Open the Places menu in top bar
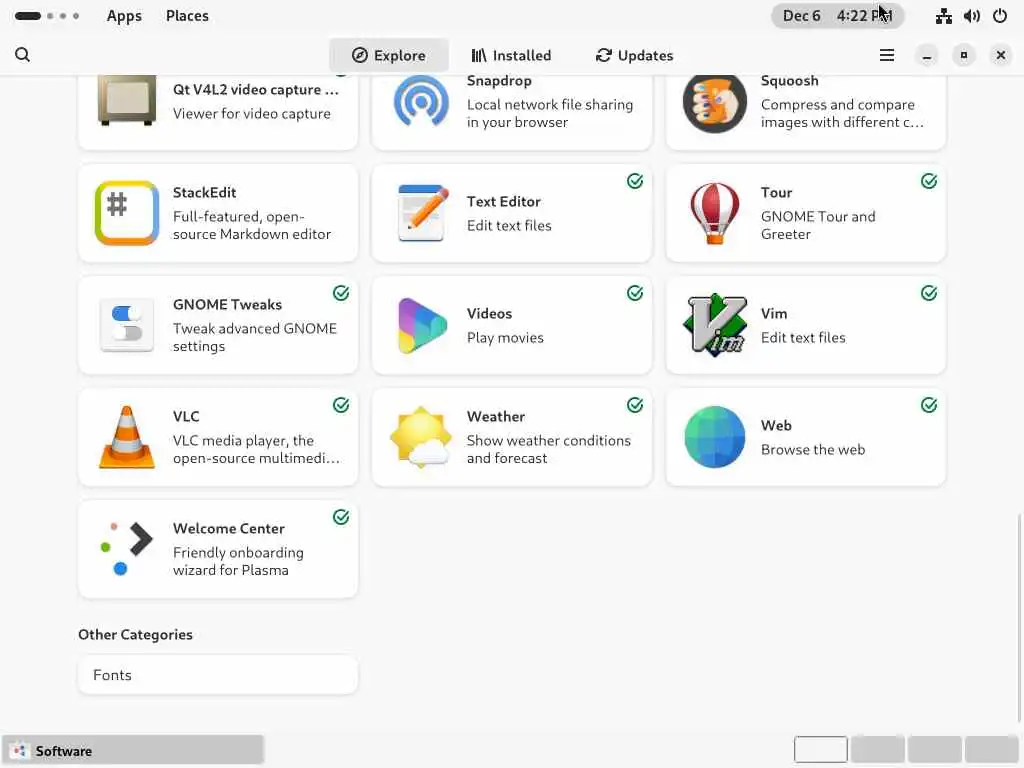 tap(187, 16)
